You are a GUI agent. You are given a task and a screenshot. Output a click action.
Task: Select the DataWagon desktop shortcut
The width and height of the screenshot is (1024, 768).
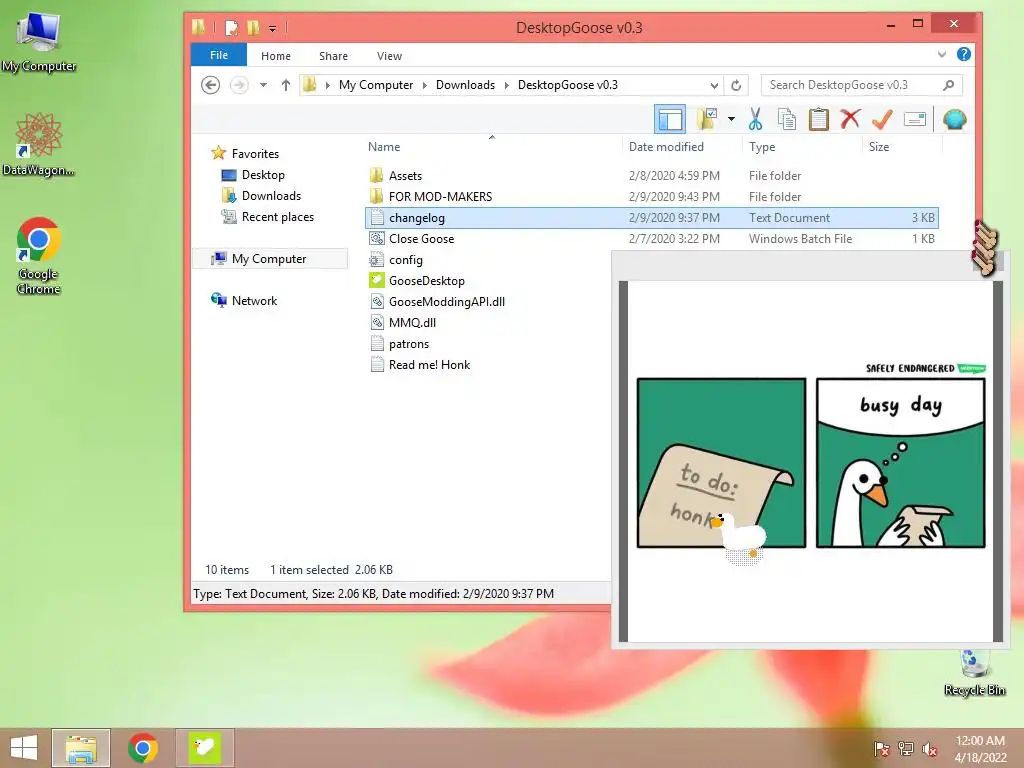[39, 144]
